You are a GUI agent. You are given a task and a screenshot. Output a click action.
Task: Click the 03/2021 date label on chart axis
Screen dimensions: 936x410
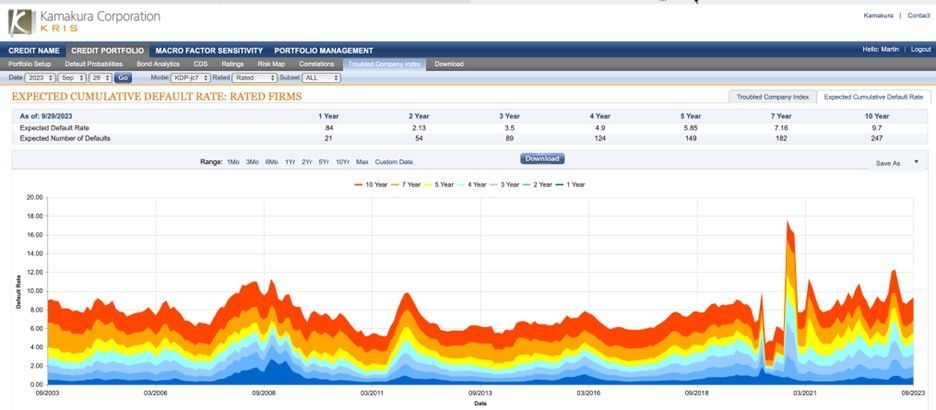pos(805,393)
